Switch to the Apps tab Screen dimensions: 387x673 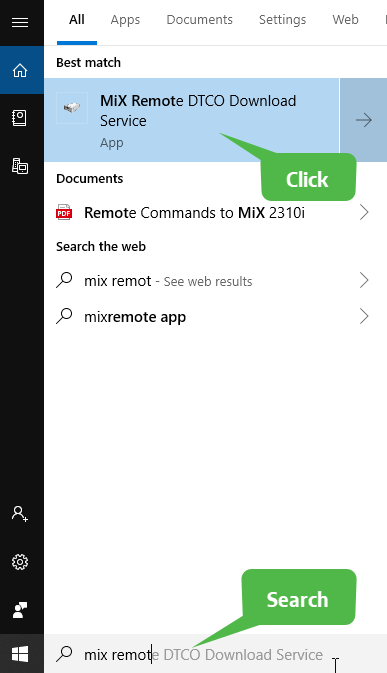(x=125, y=20)
